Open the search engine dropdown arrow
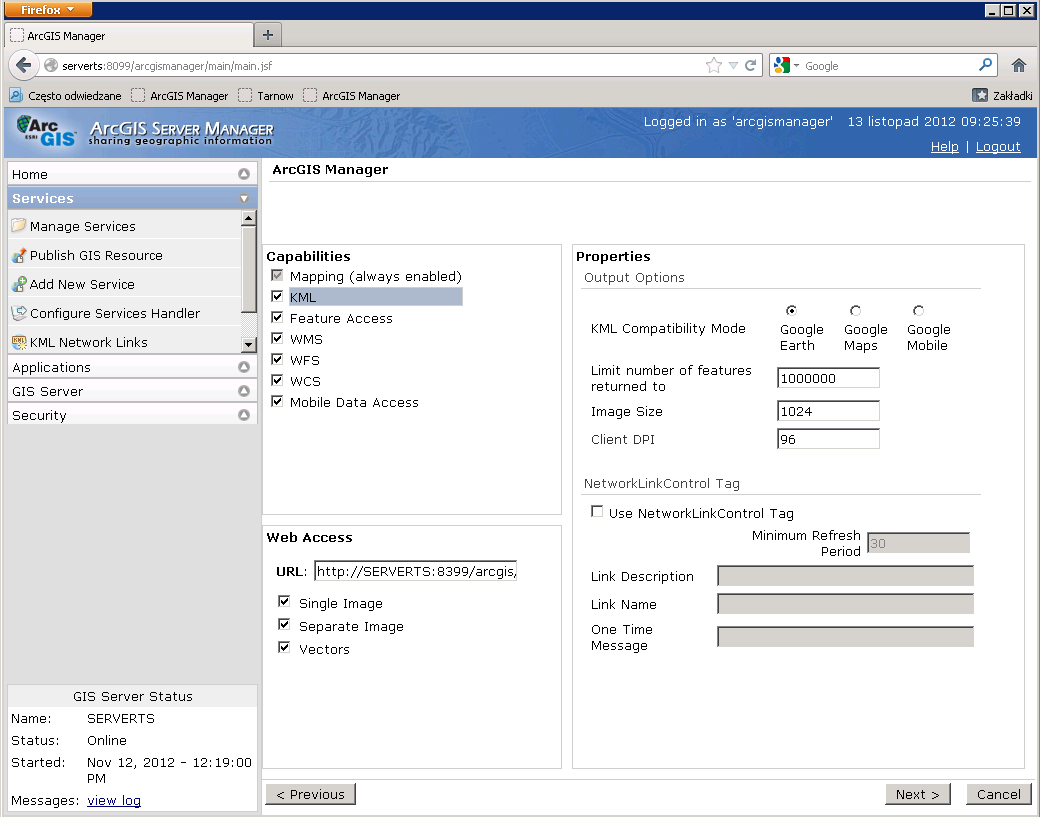Image resolution: width=1040 pixels, height=817 pixels. click(x=797, y=65)
